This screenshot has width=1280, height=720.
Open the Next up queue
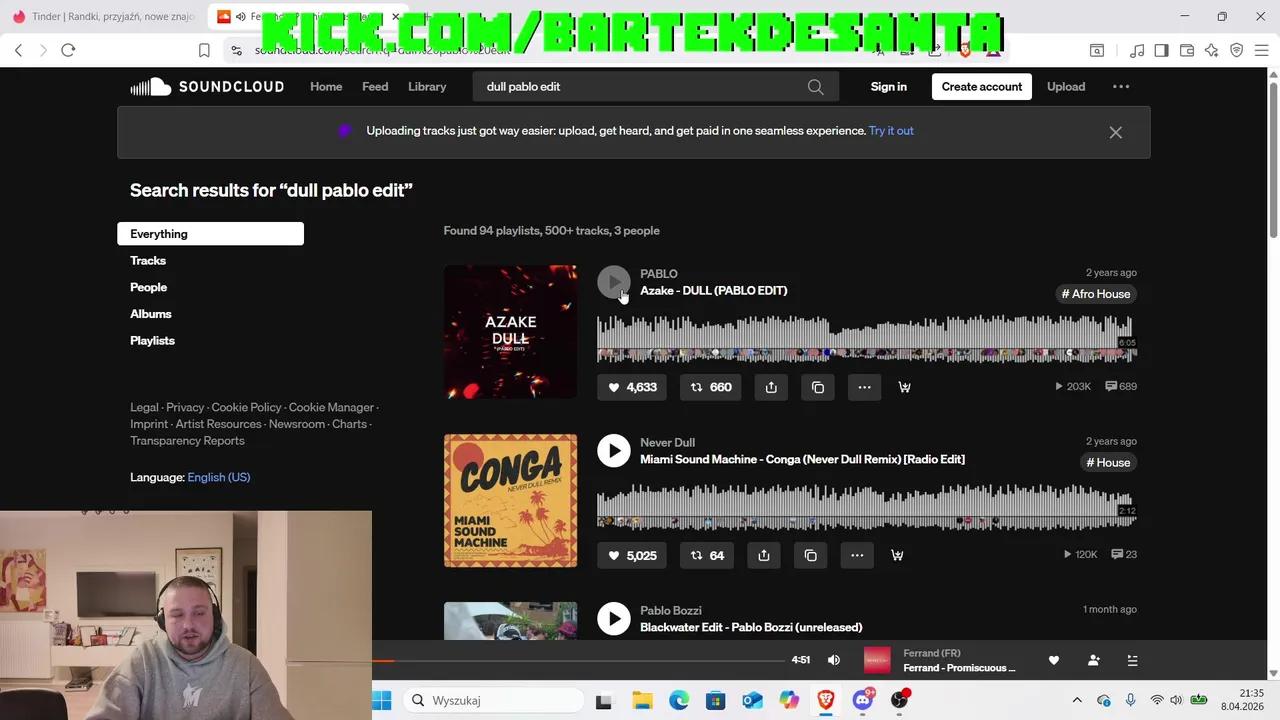1132,660
